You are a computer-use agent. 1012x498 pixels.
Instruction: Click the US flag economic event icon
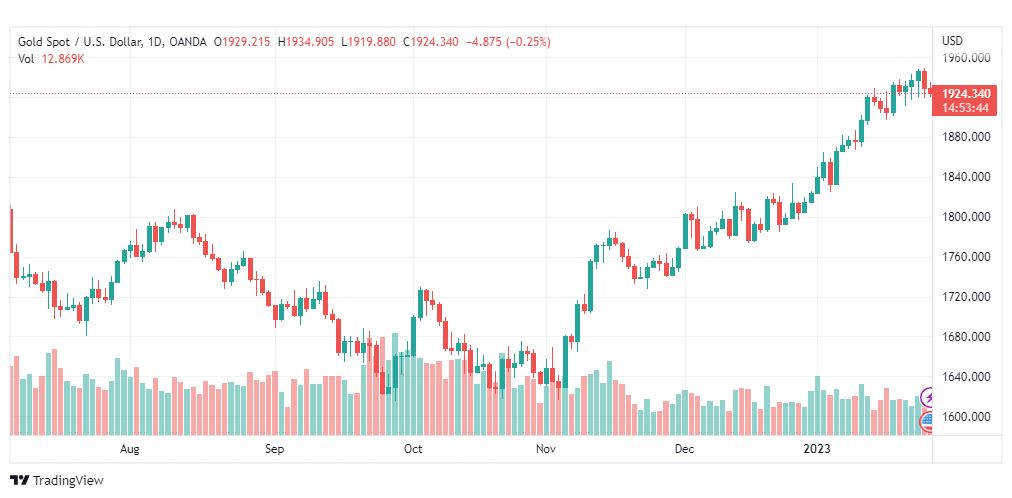coord(927,421)
